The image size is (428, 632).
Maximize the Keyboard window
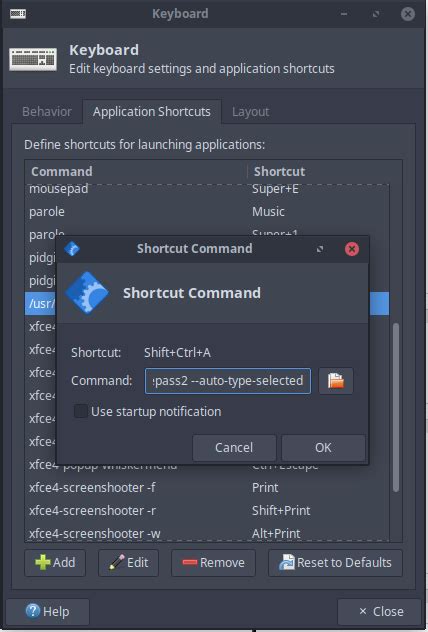376,14
